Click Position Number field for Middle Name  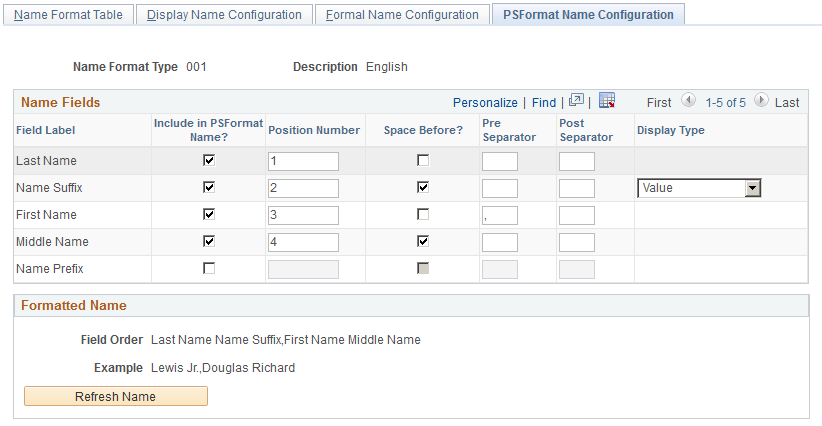(x=304, y=242)
